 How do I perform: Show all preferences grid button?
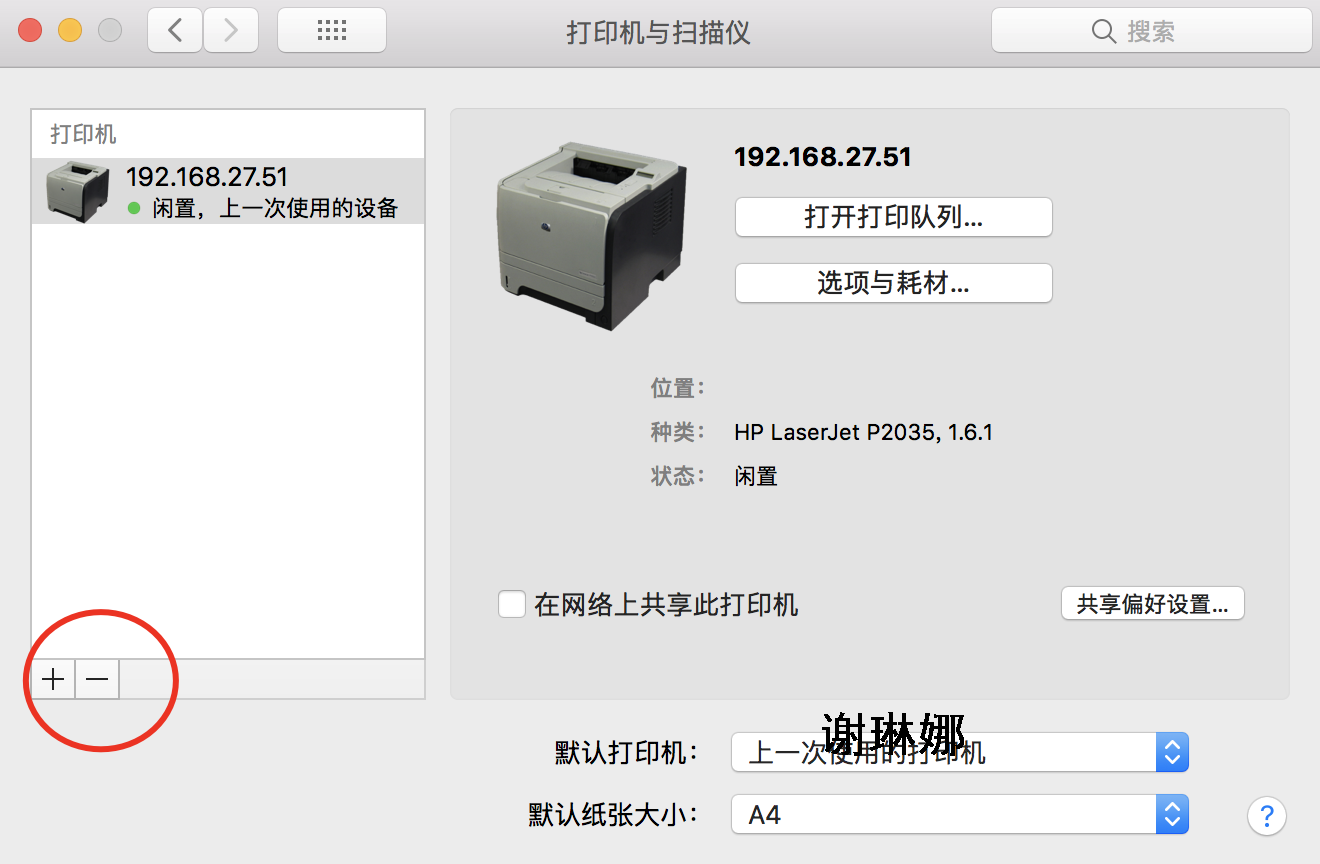331,31
